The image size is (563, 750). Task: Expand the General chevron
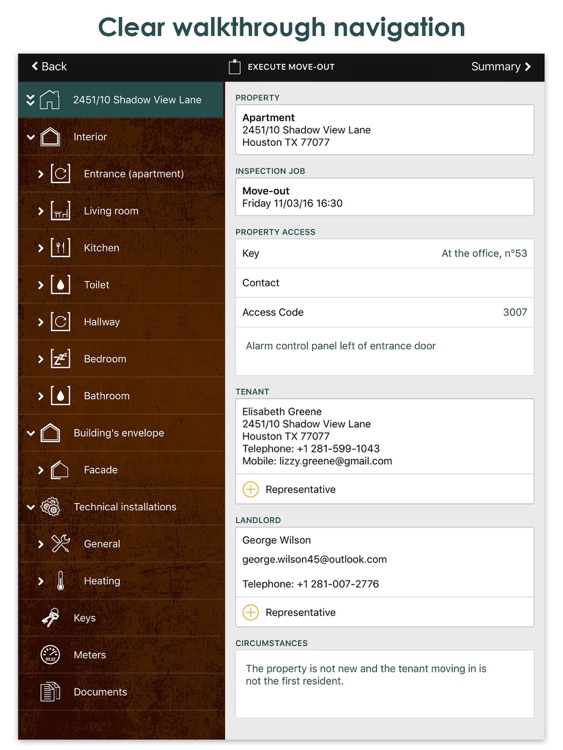point(41,544)
